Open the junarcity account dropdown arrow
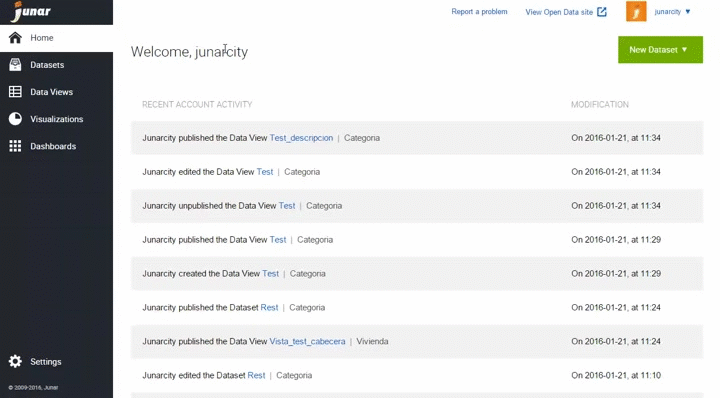The height and width of the screenshot is (398, 720). click(688, 12)
